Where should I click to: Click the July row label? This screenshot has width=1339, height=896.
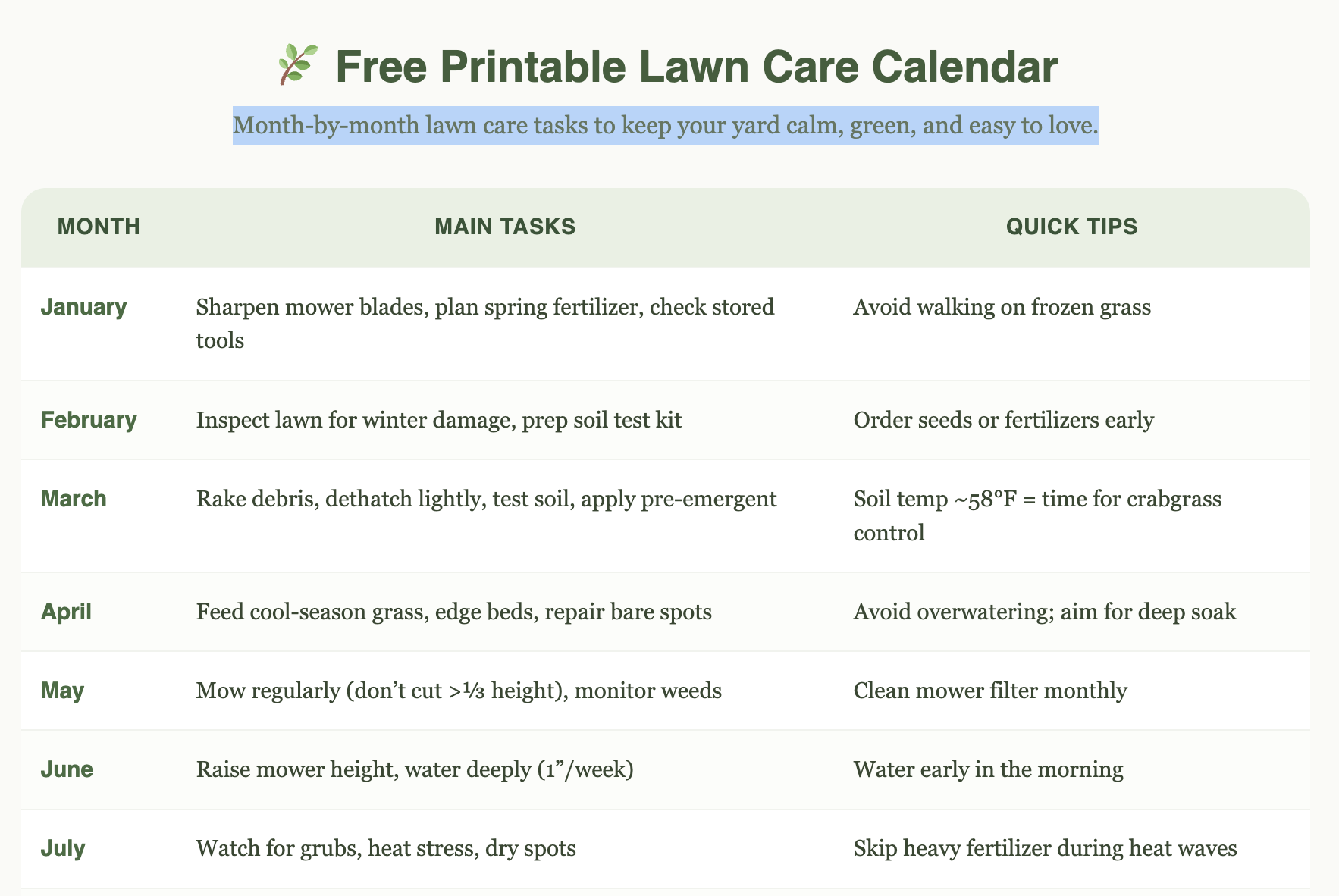[63, 848]
